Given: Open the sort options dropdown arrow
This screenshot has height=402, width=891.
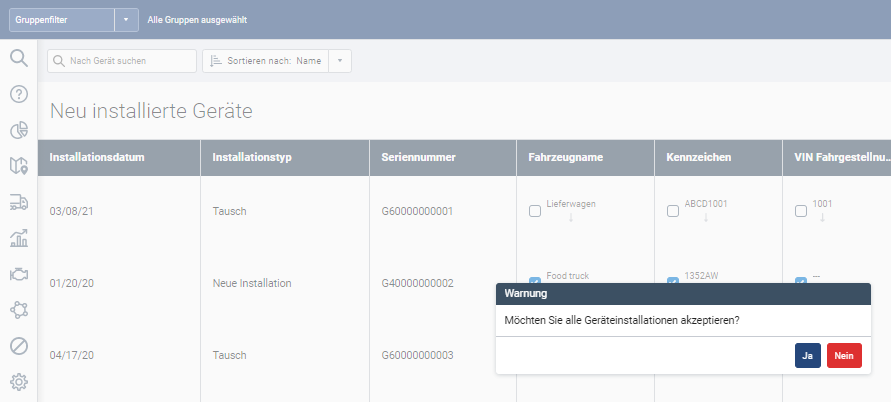Looking at the screenshot, I should [339, 61].
